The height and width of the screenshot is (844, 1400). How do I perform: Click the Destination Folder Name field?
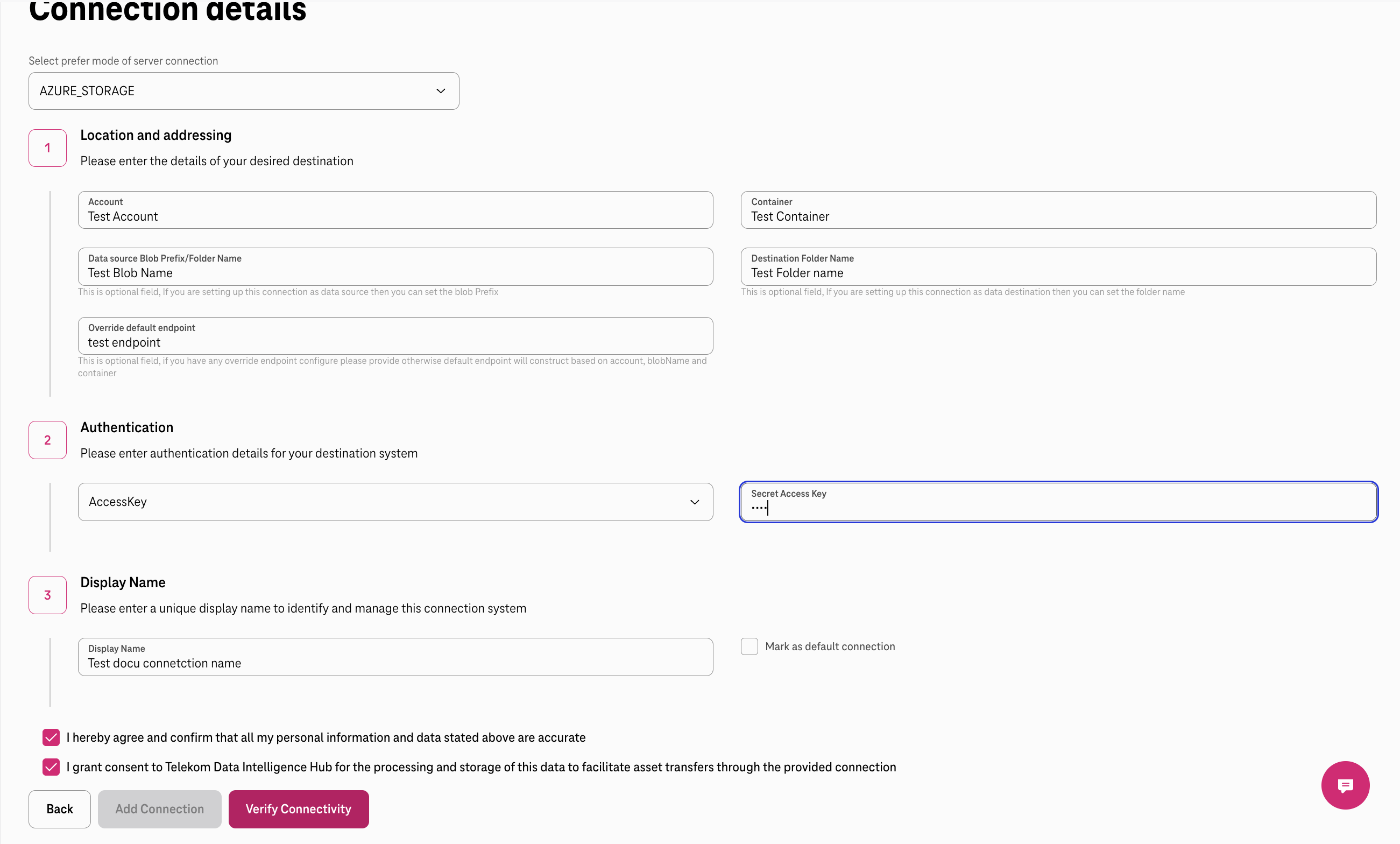(x=1058, y=266)
